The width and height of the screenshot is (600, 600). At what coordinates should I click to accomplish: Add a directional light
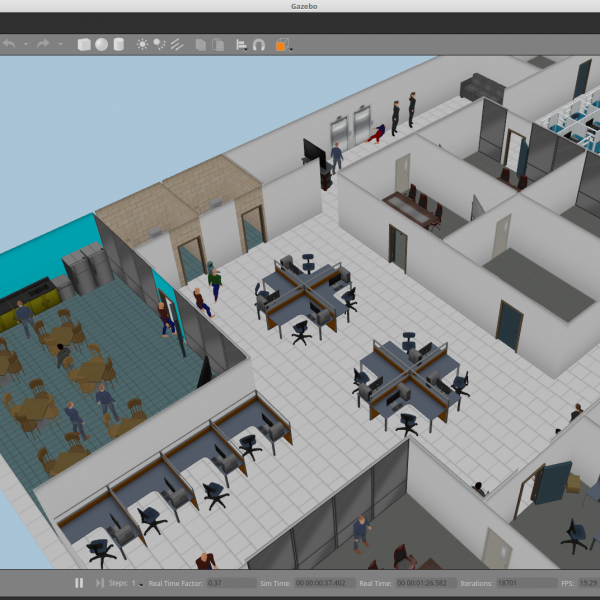[176, 44]
